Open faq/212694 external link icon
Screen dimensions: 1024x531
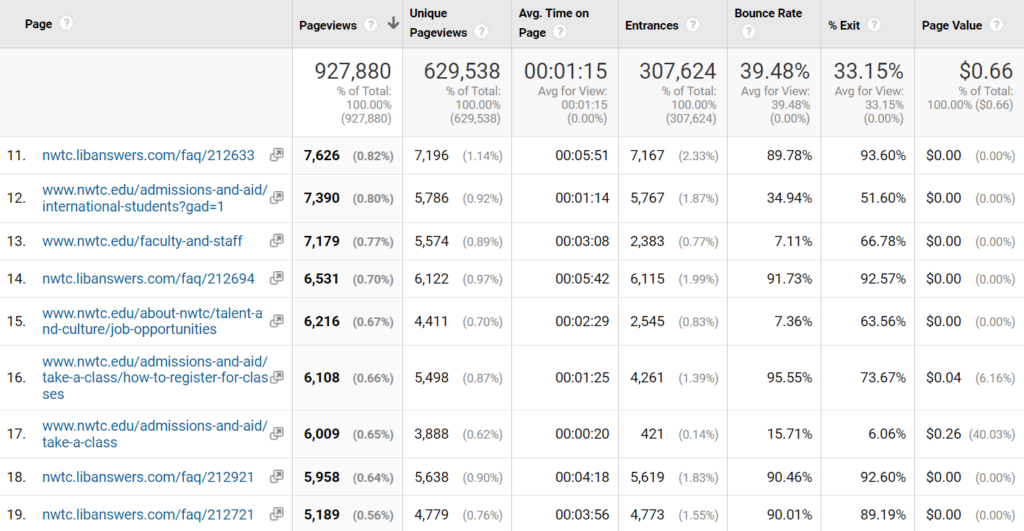pyautogui.click(x=277, y=279)
